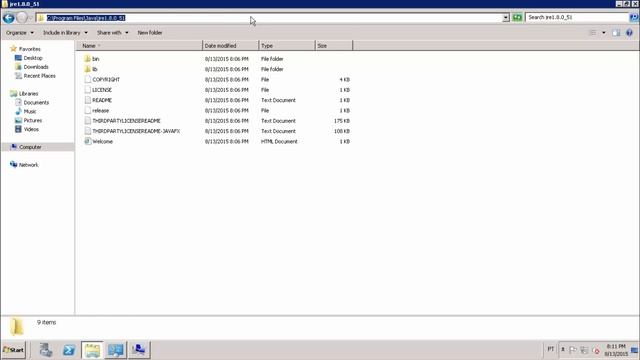Select the bin folder icon
640x360 pixels.
click(87, 59)
